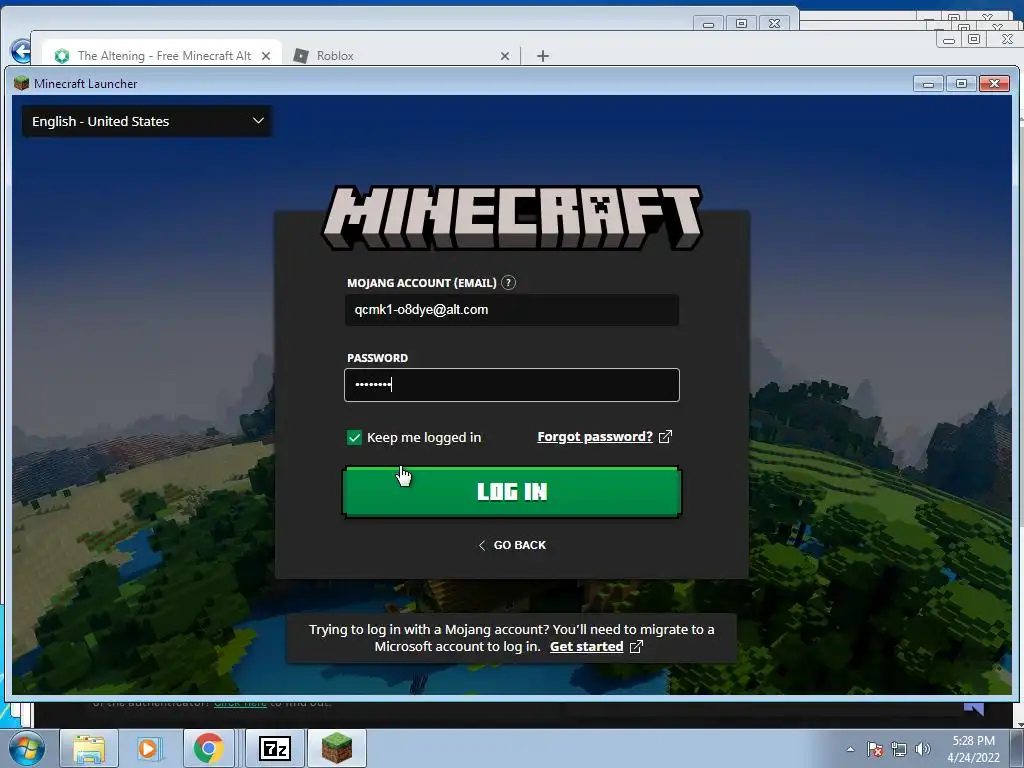Open the volume speaker tray icon

923,749
